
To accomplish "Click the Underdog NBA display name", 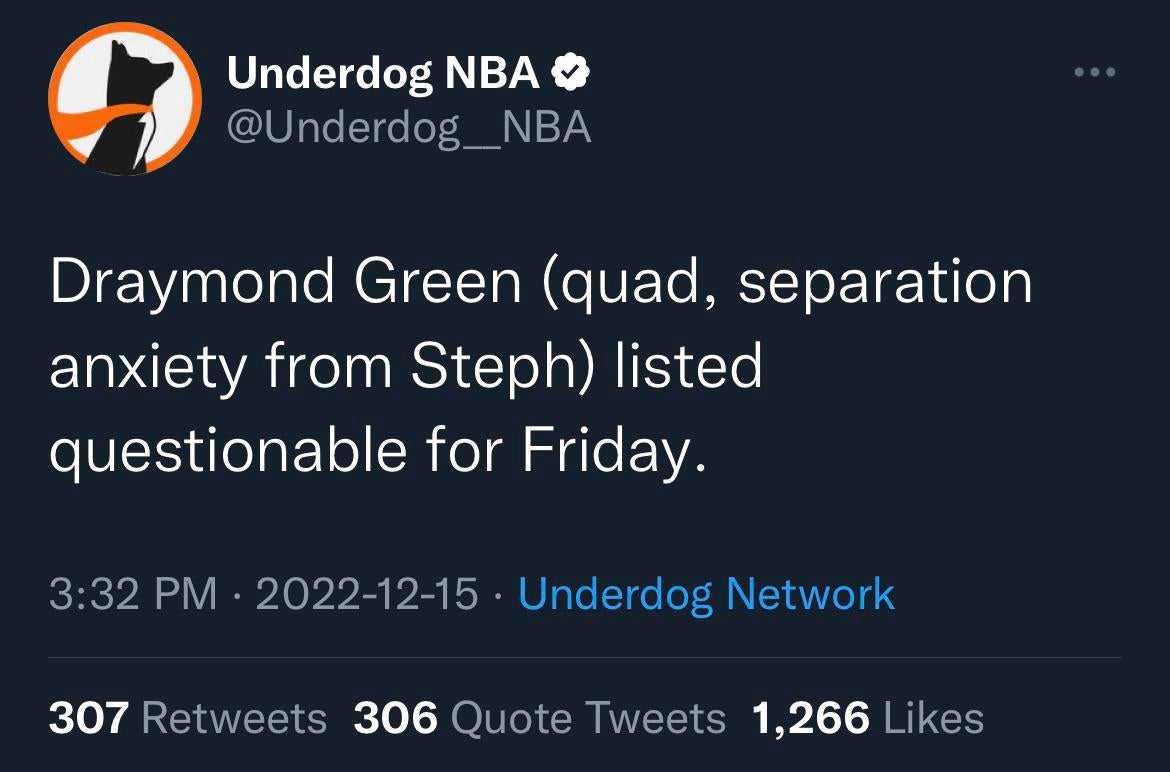I will point(384,73).
